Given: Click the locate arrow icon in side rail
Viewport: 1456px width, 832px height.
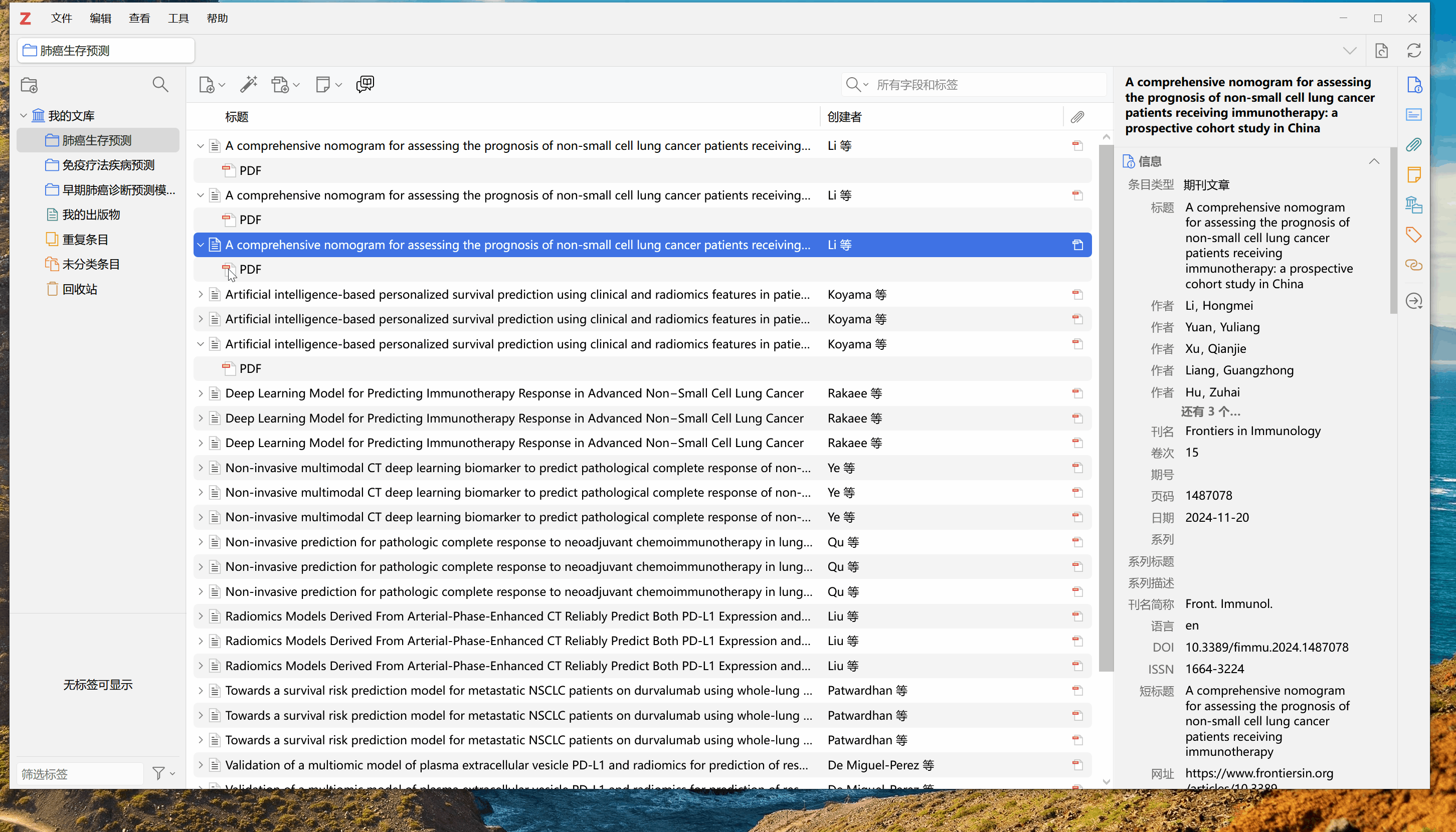Looking at the screenshot, I should coord(1414,301).
